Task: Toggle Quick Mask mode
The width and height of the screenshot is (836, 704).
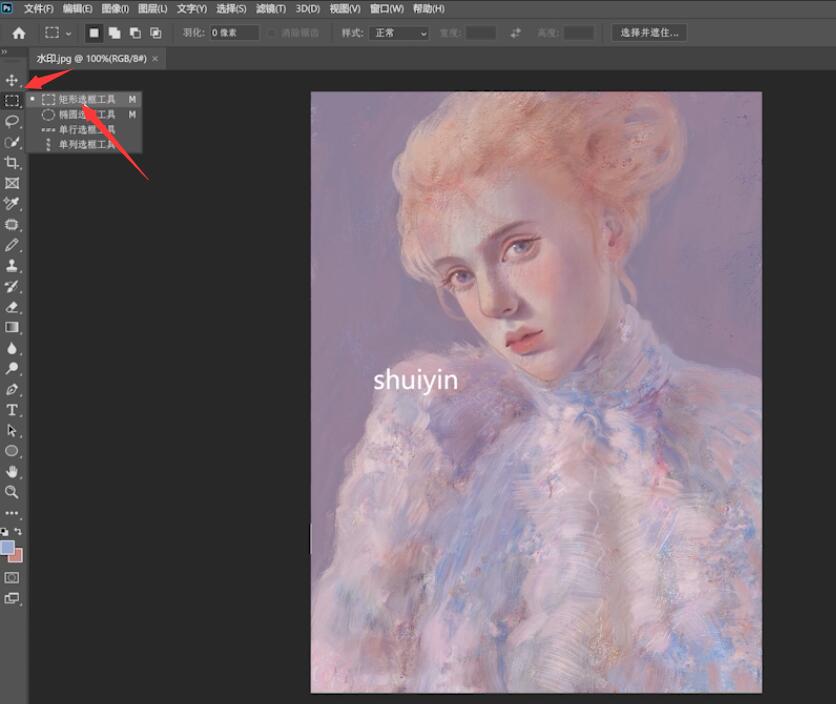Action: pyautogui.click(x=12, y=578)
